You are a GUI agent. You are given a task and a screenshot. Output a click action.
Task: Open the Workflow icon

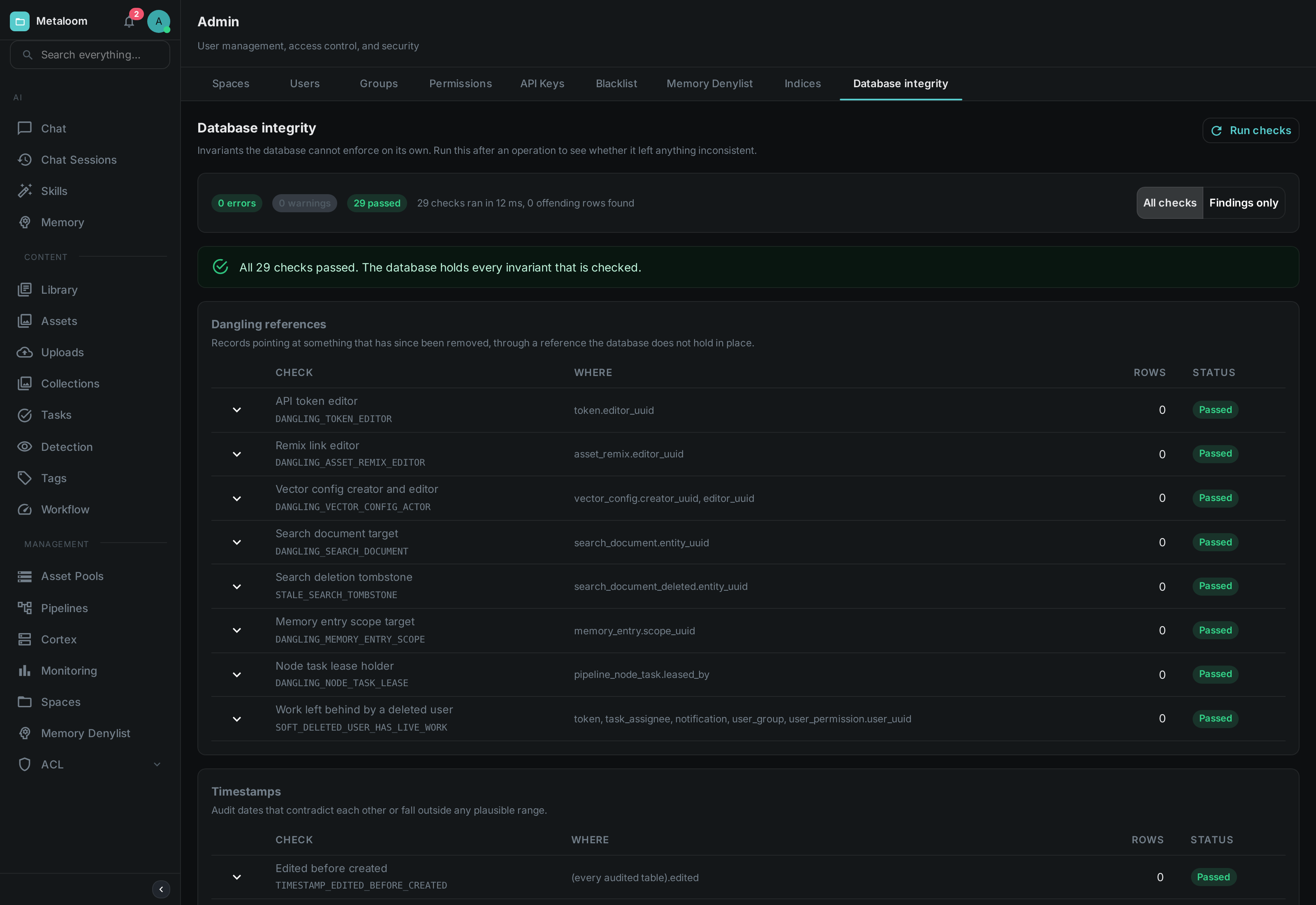(x=24, y=509)
